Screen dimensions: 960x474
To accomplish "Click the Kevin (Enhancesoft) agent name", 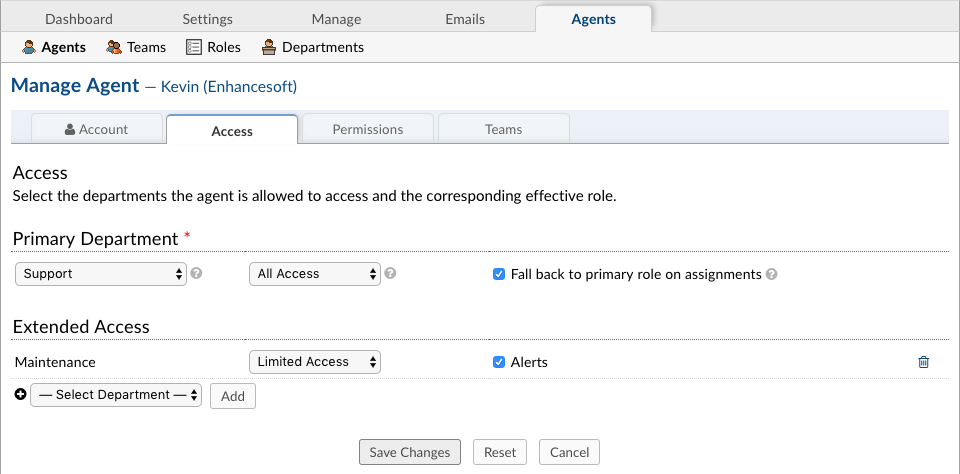I will click(x=228, y=87).
